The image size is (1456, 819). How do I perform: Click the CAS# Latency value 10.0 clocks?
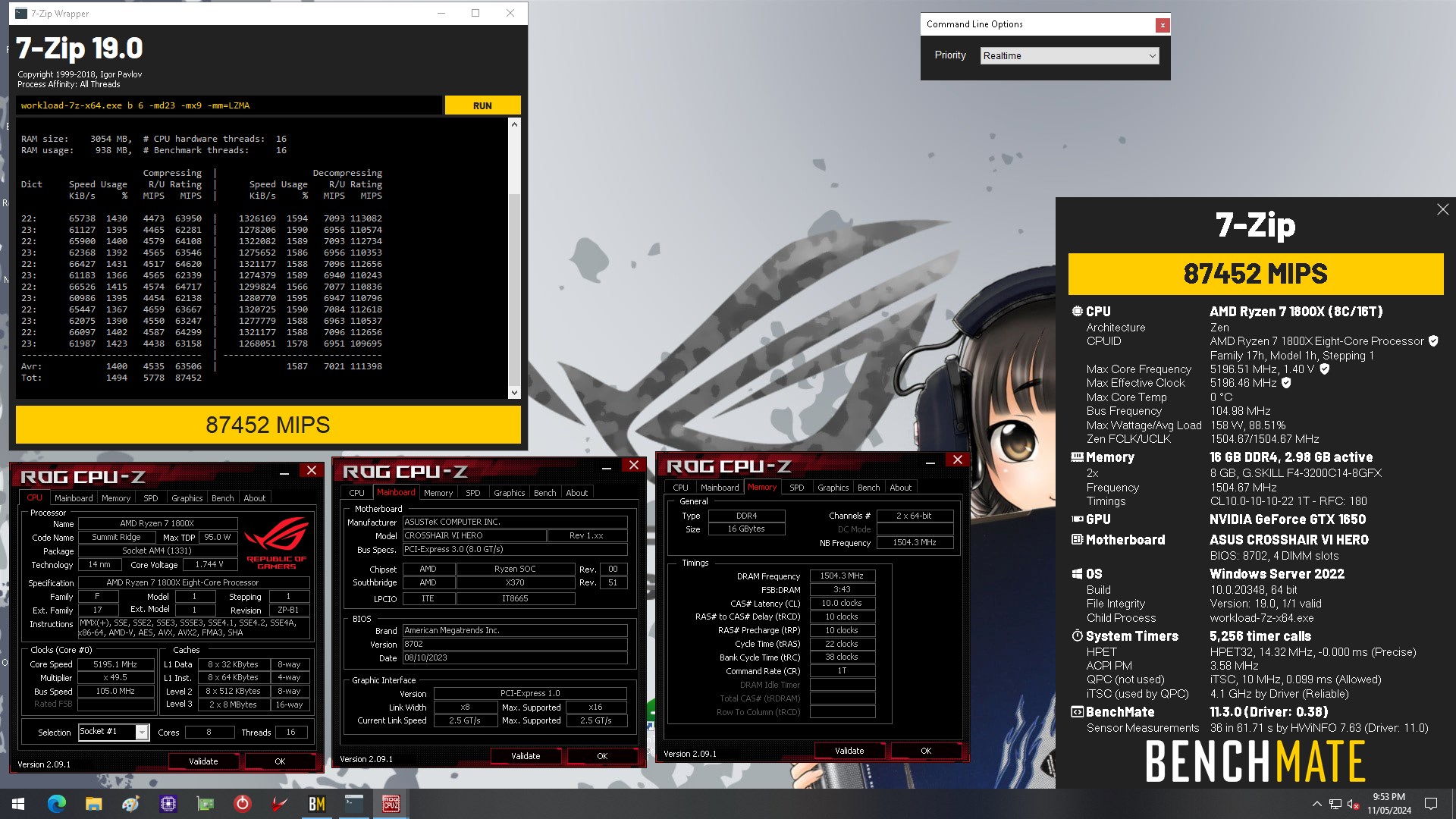point(842,604)
